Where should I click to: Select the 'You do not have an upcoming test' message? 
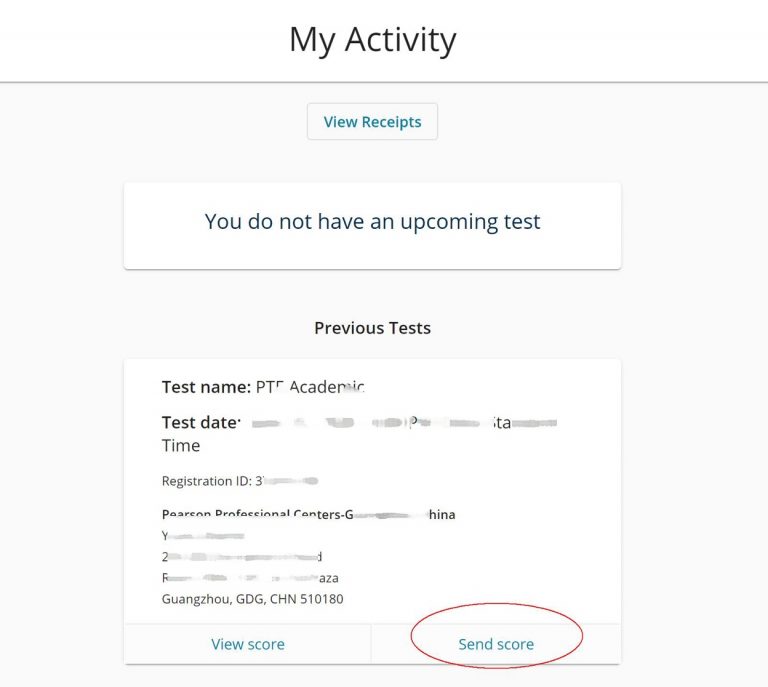pos(372,222)
